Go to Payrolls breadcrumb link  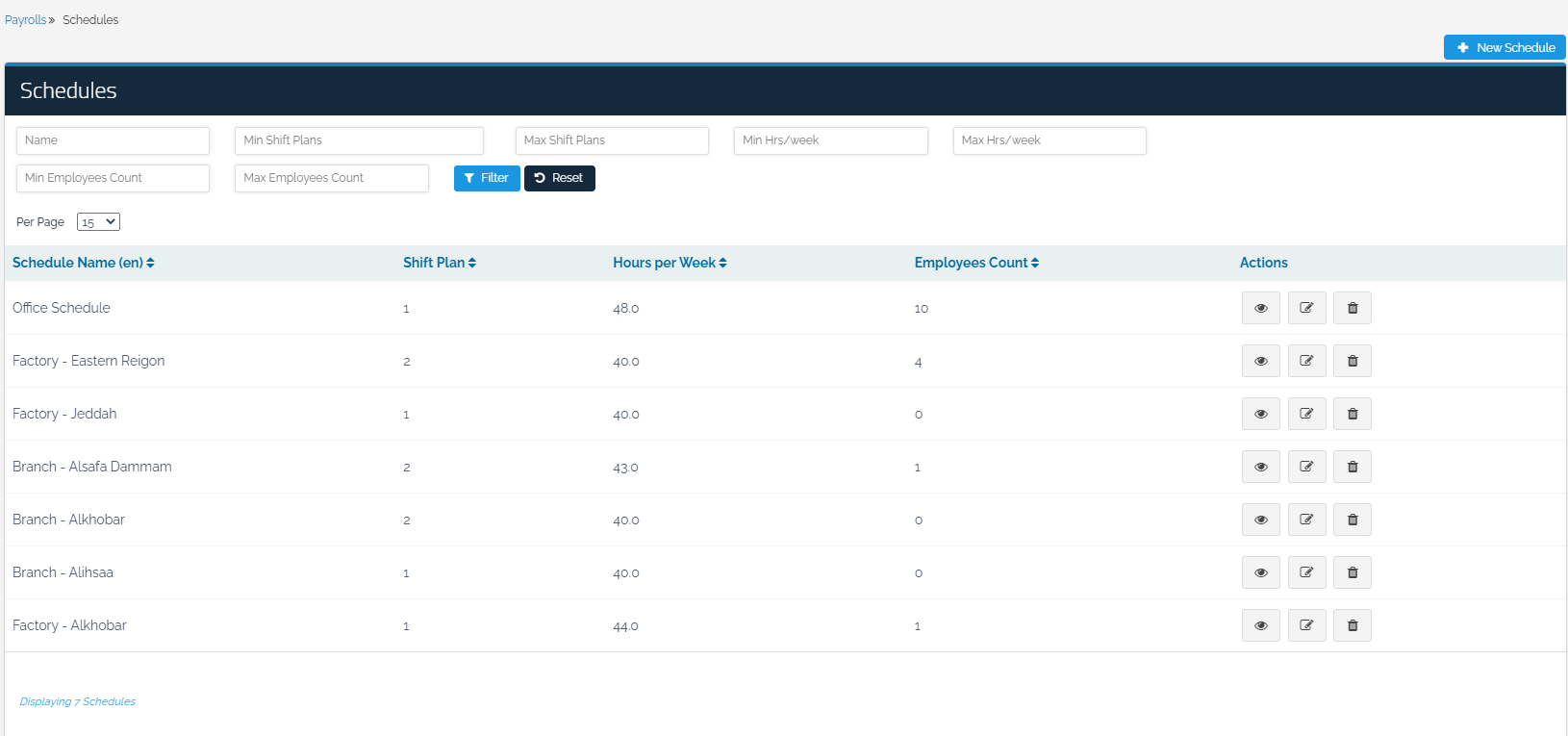click(25, 20)
